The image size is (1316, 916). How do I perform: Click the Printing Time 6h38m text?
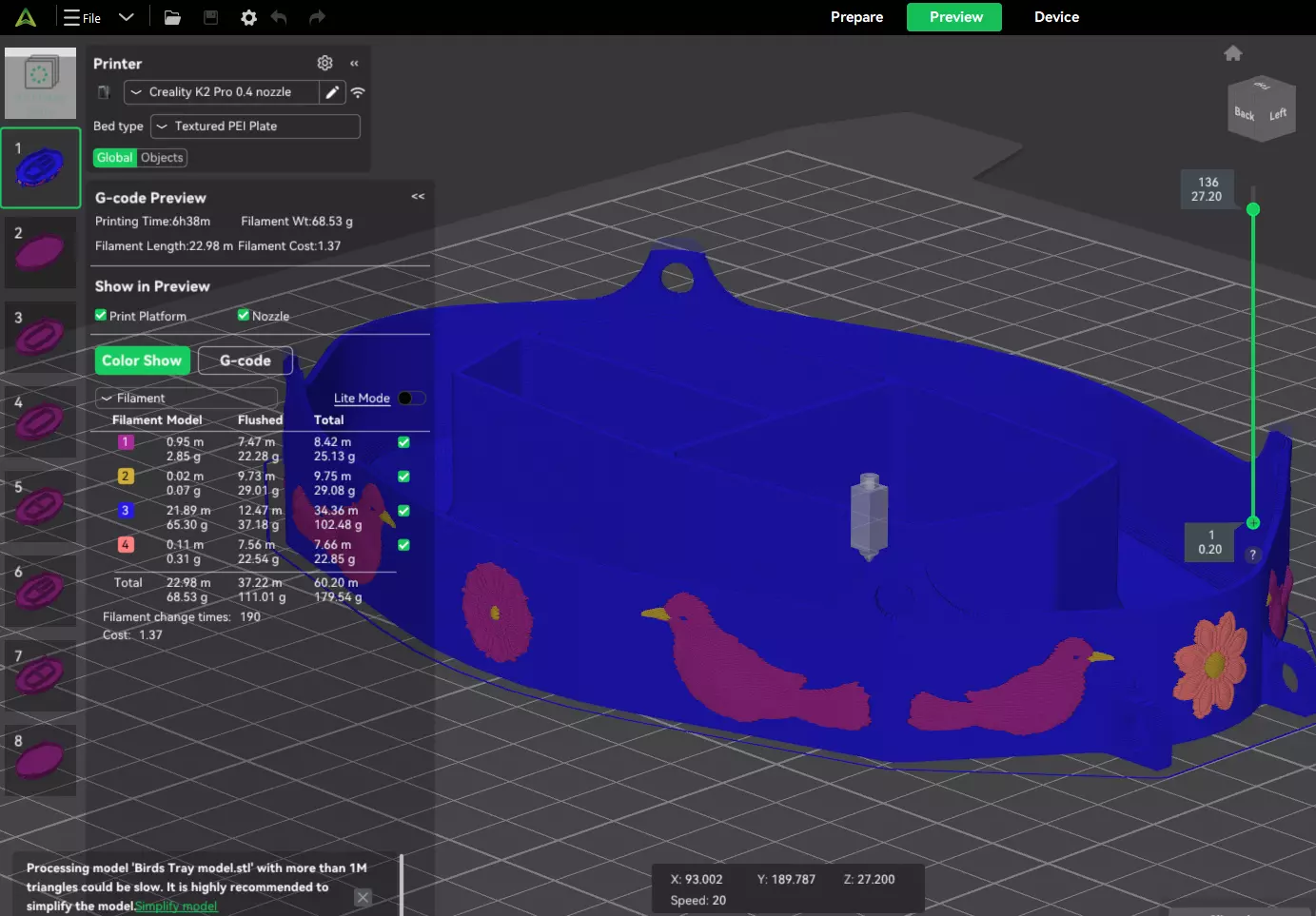point(152,222)
